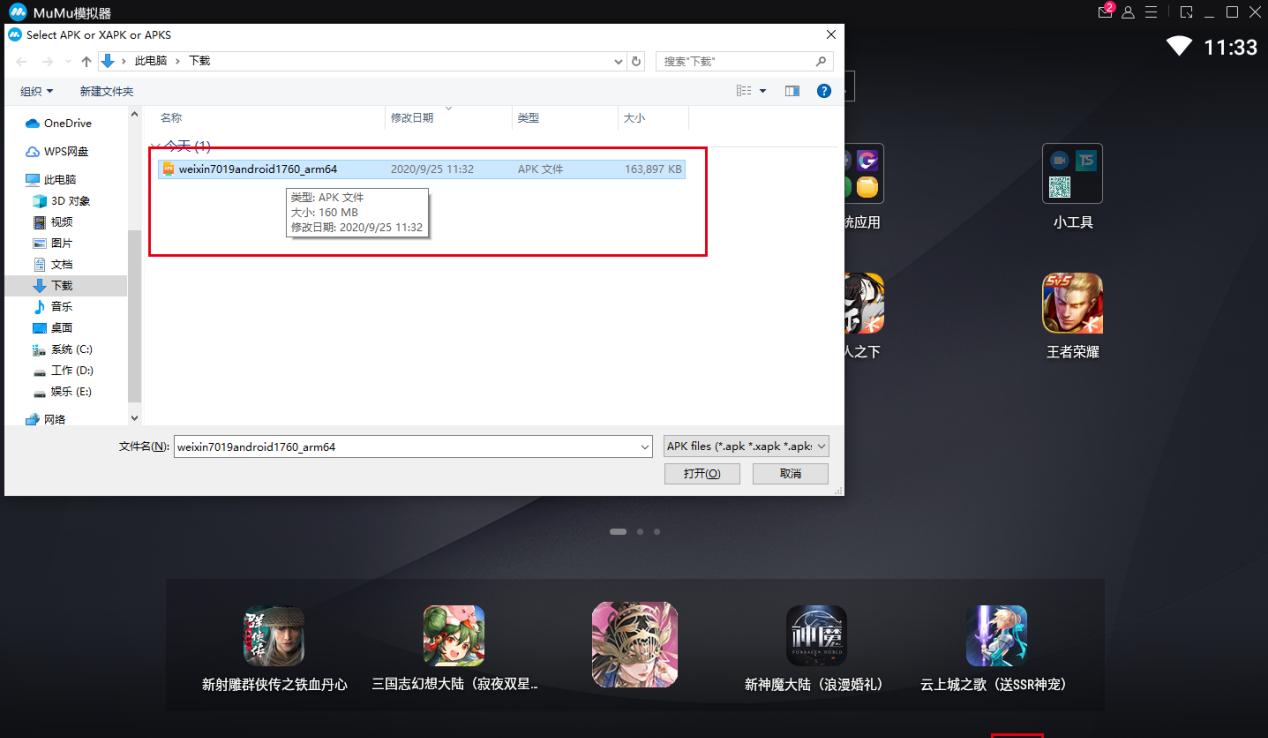Click 取消 button
Screen dimensions: 1268x738
coord(790,473)
